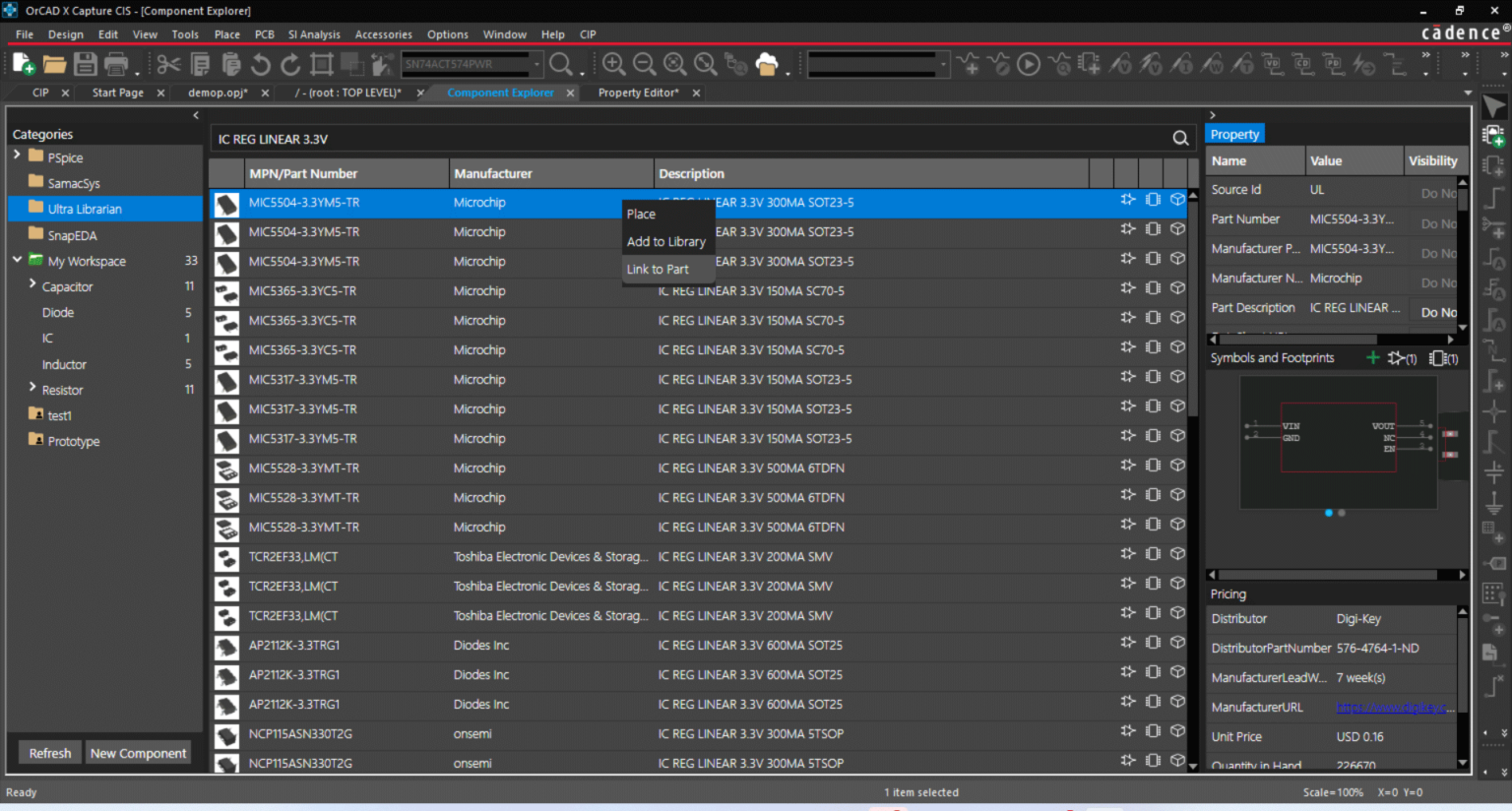Switch to the Property Editor tab
Screen dimensions: 1512x811
point(637,93)
